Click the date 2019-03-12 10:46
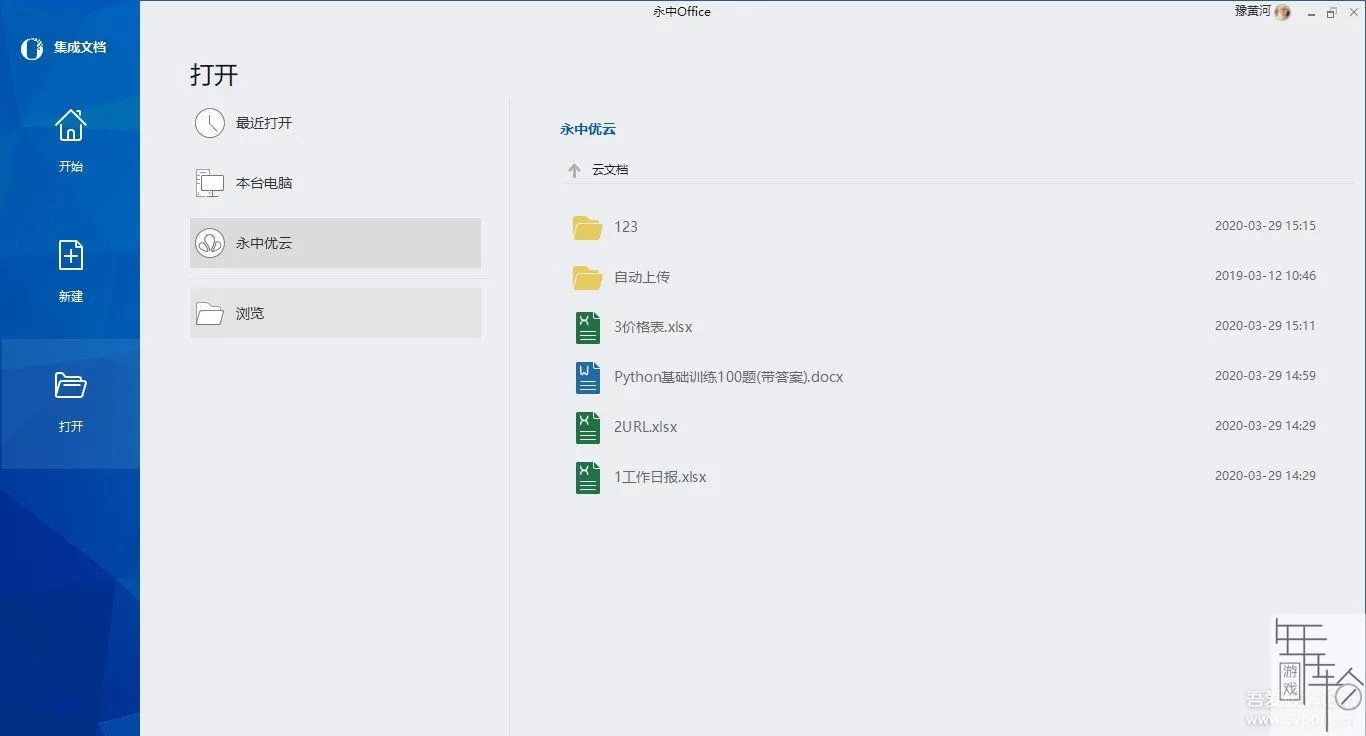This screenshot has height=736, width=1366. tap(1265, 276)
